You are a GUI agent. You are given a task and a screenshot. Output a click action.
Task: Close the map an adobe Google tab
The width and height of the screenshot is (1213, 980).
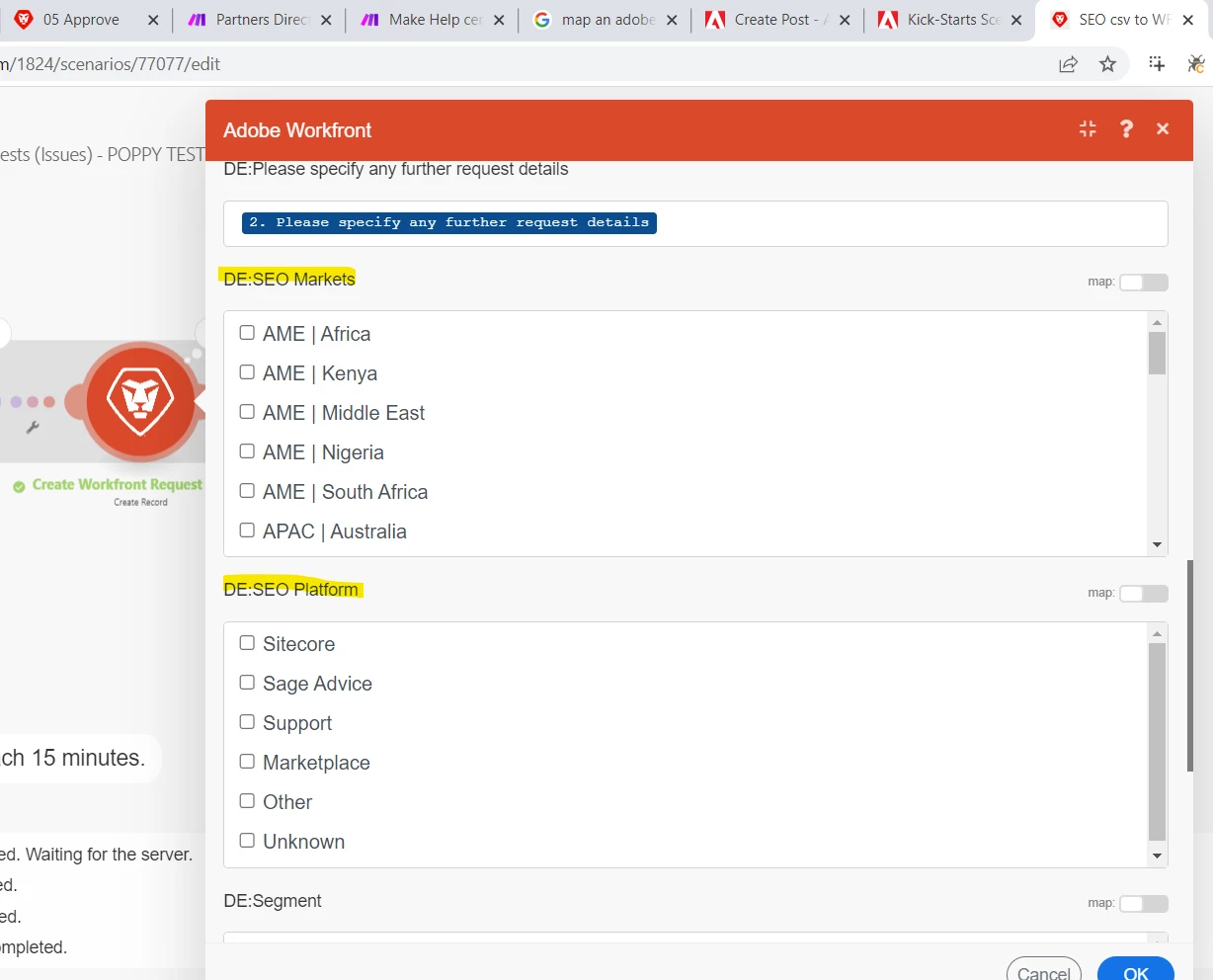coord(672,20)
